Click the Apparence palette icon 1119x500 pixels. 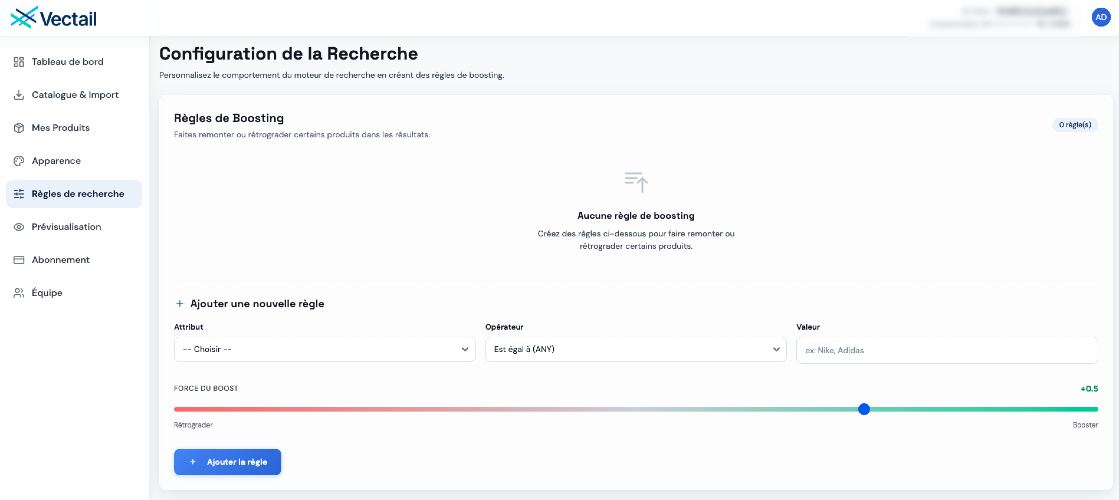19,161
